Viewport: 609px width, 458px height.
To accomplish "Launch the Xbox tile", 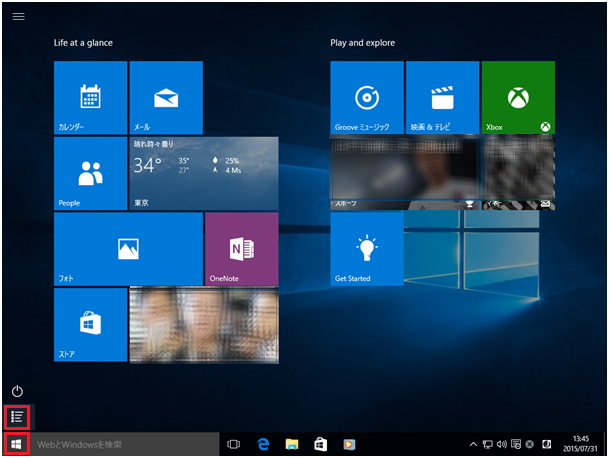I will [518, 98].
